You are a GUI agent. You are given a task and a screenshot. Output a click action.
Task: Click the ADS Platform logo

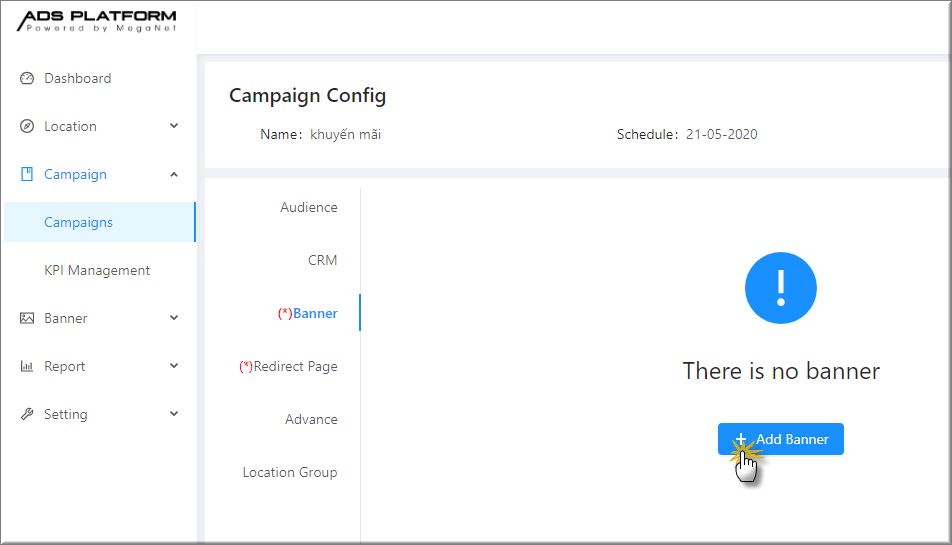point(97,21)
